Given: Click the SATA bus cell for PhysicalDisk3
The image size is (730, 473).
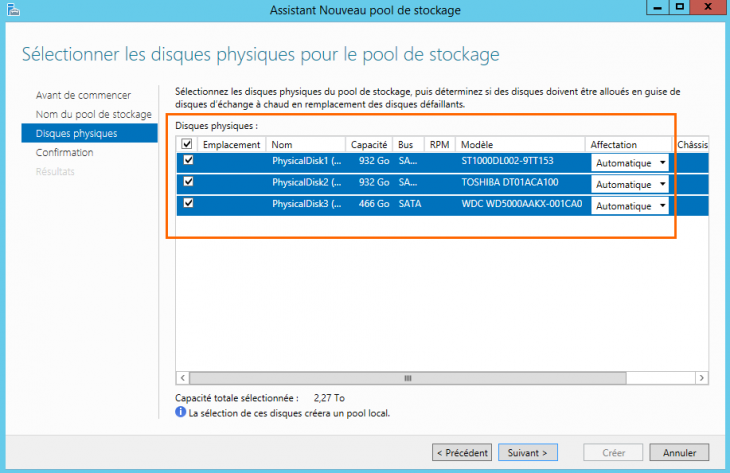Looking at the screenshot, I should (410, 204).
